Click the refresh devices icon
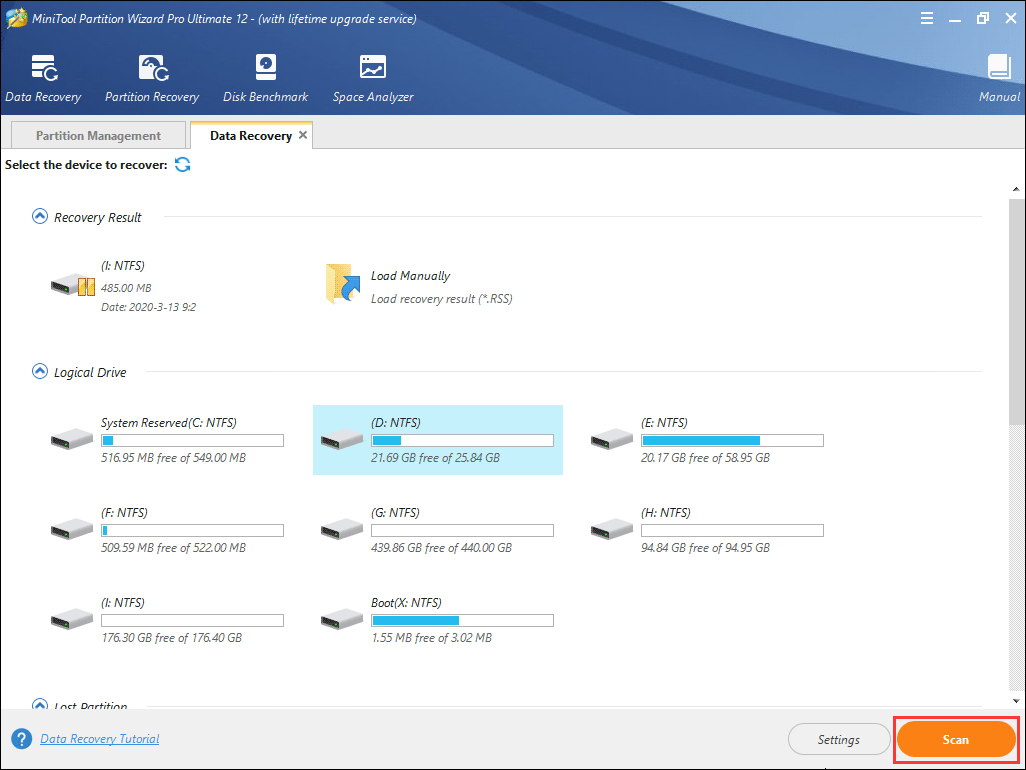 [x=182, y=164]
